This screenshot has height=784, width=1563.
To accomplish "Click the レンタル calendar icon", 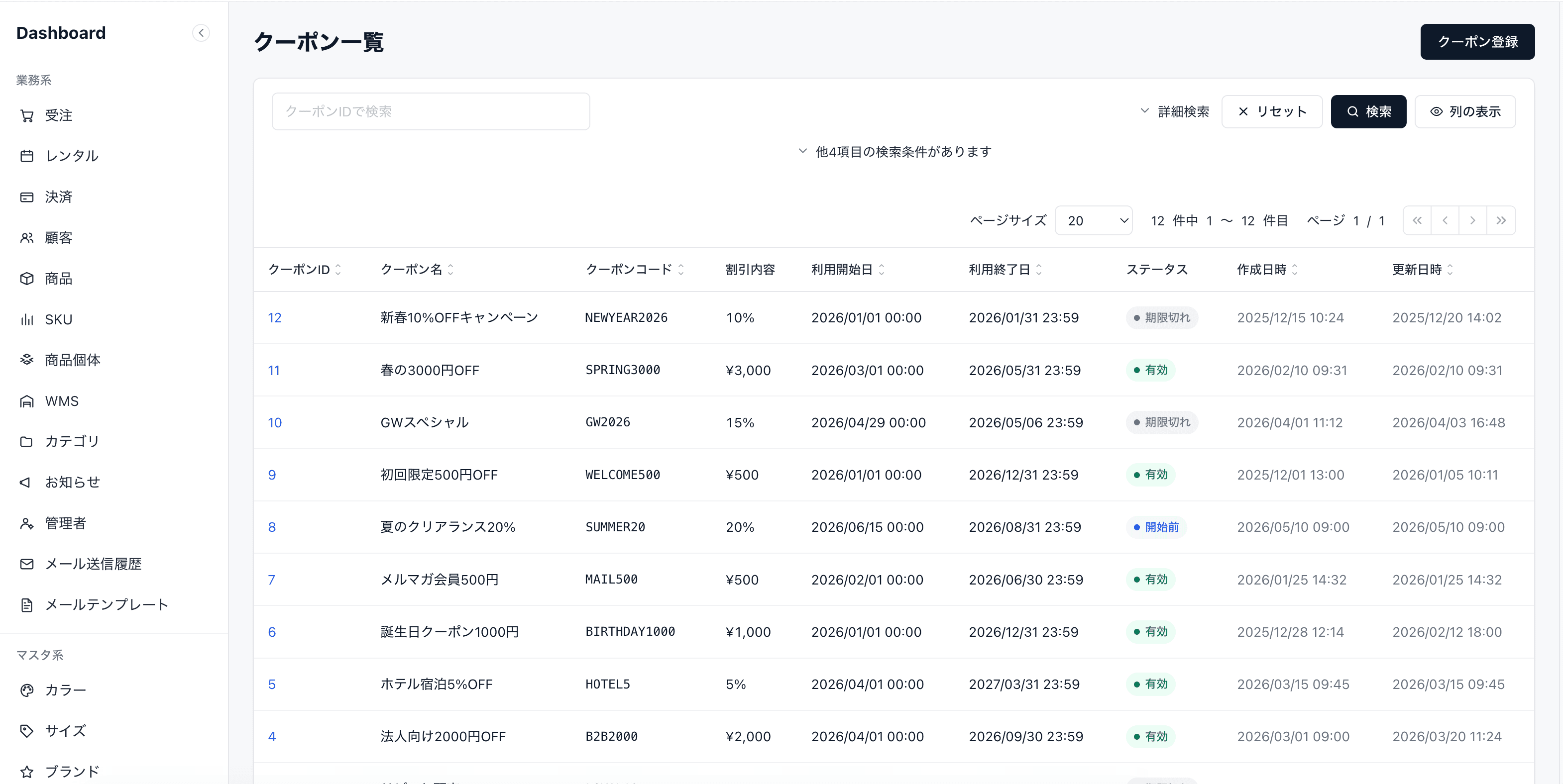I will coord(27,156).
